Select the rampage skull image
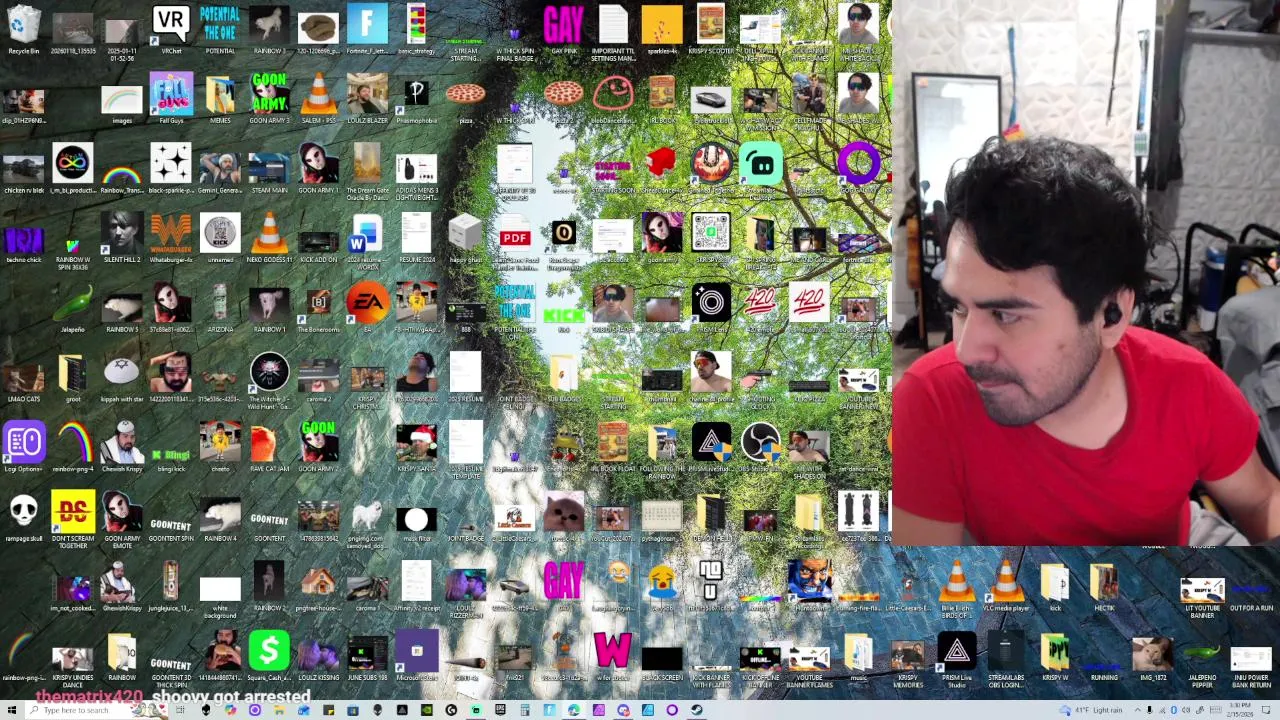 pos(24,516)
